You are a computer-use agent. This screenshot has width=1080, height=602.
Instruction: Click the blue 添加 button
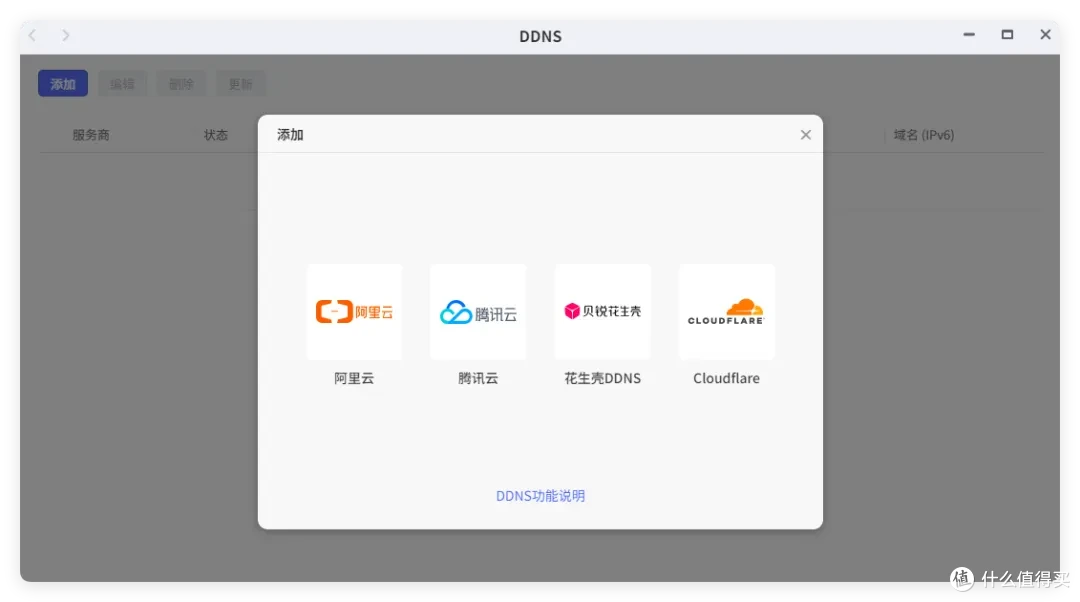coord(63,83)
